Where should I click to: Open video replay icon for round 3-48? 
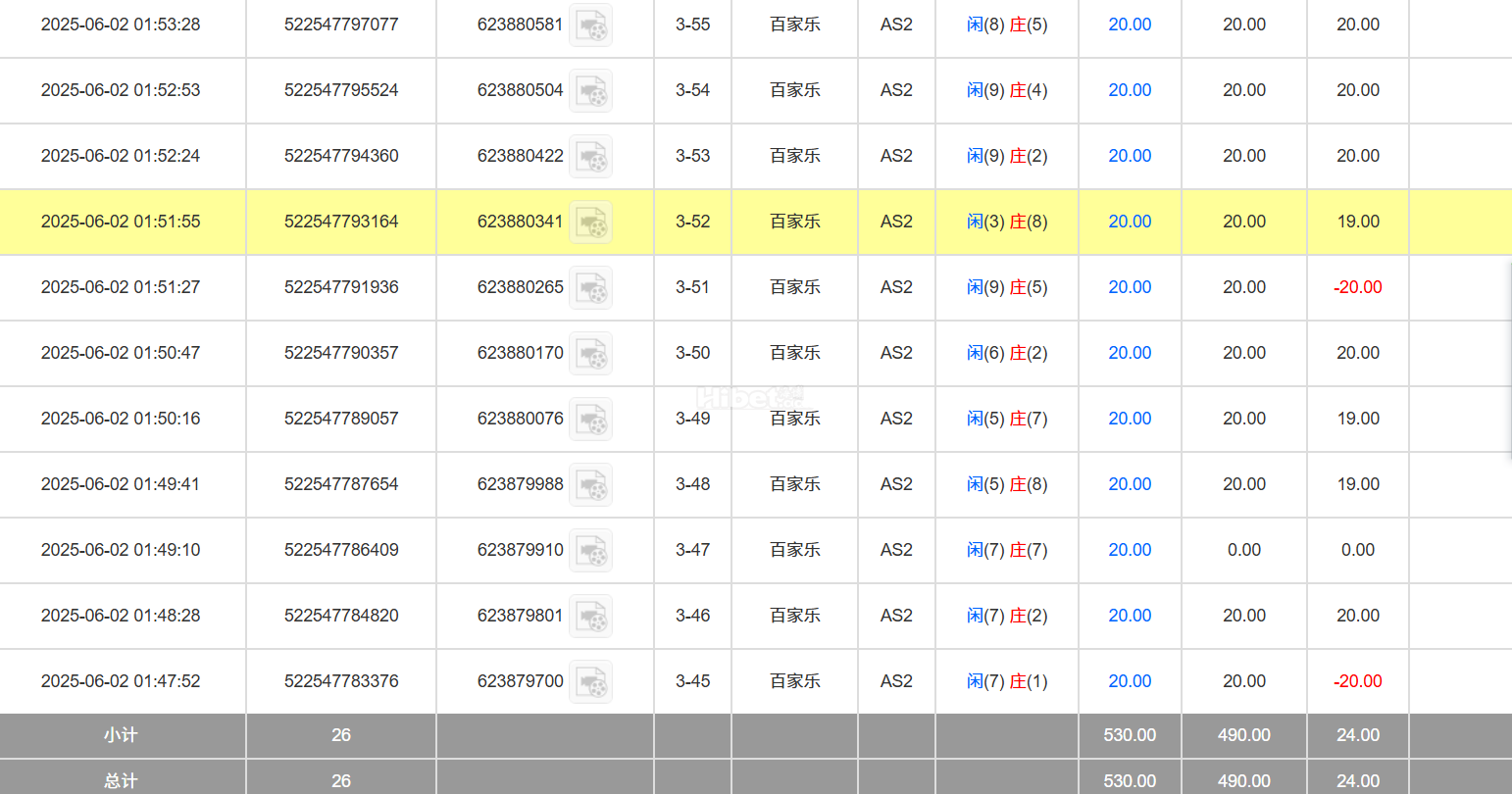[591, 485]
